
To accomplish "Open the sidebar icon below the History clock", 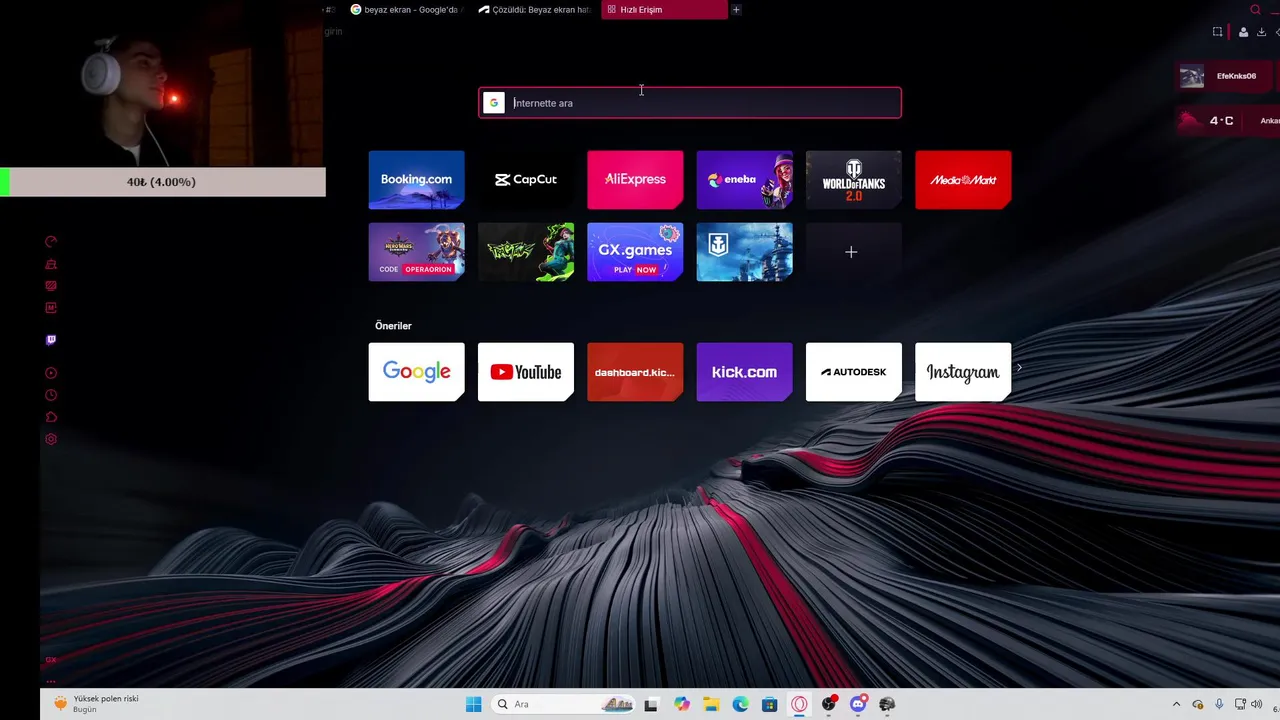I will [51, 417].
